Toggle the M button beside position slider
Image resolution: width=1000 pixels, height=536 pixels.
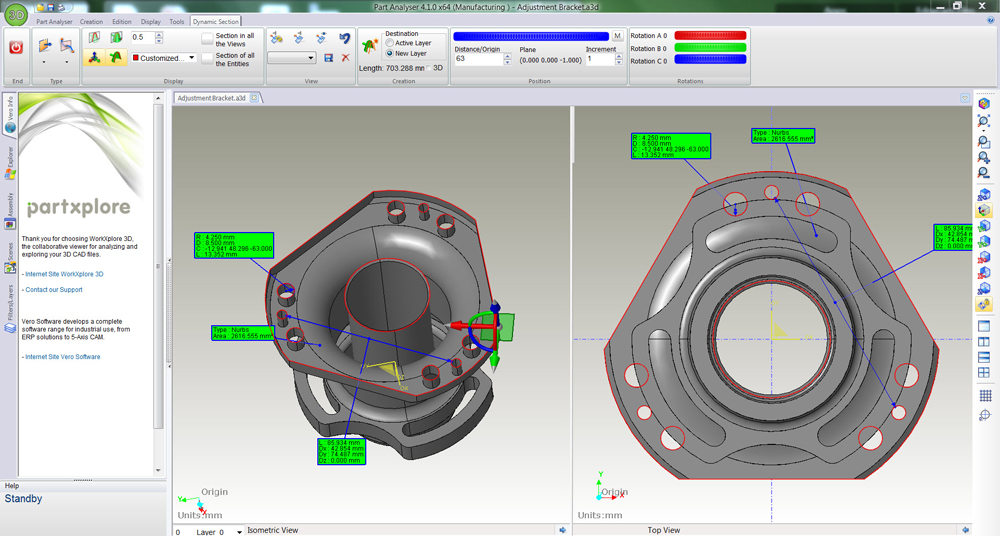[x=617, y=36]
